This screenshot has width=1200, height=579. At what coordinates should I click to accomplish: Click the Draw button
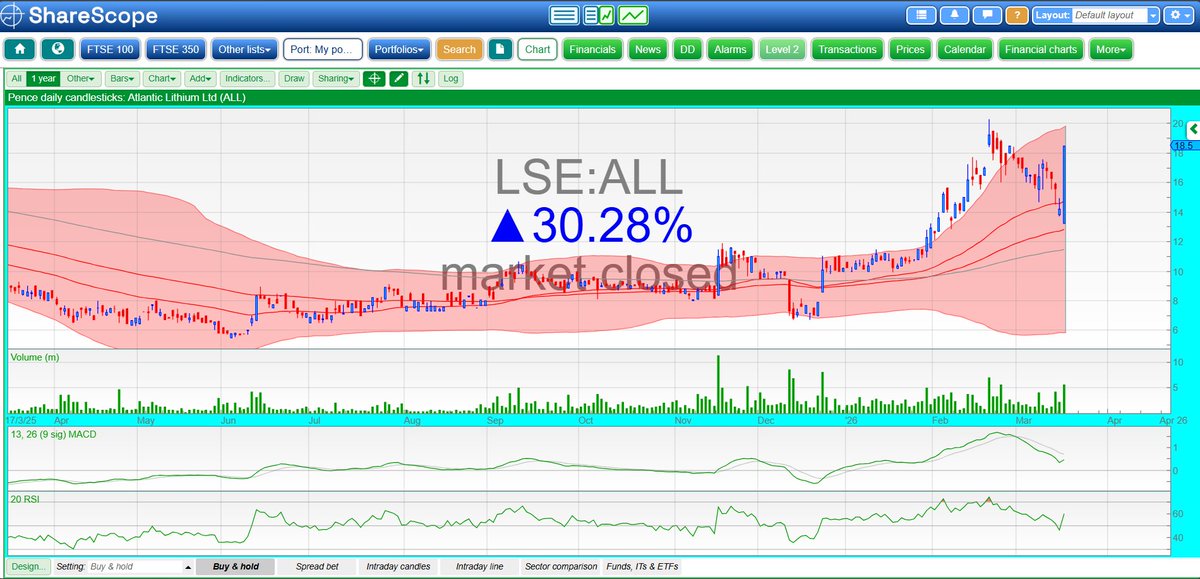point(294,78)
